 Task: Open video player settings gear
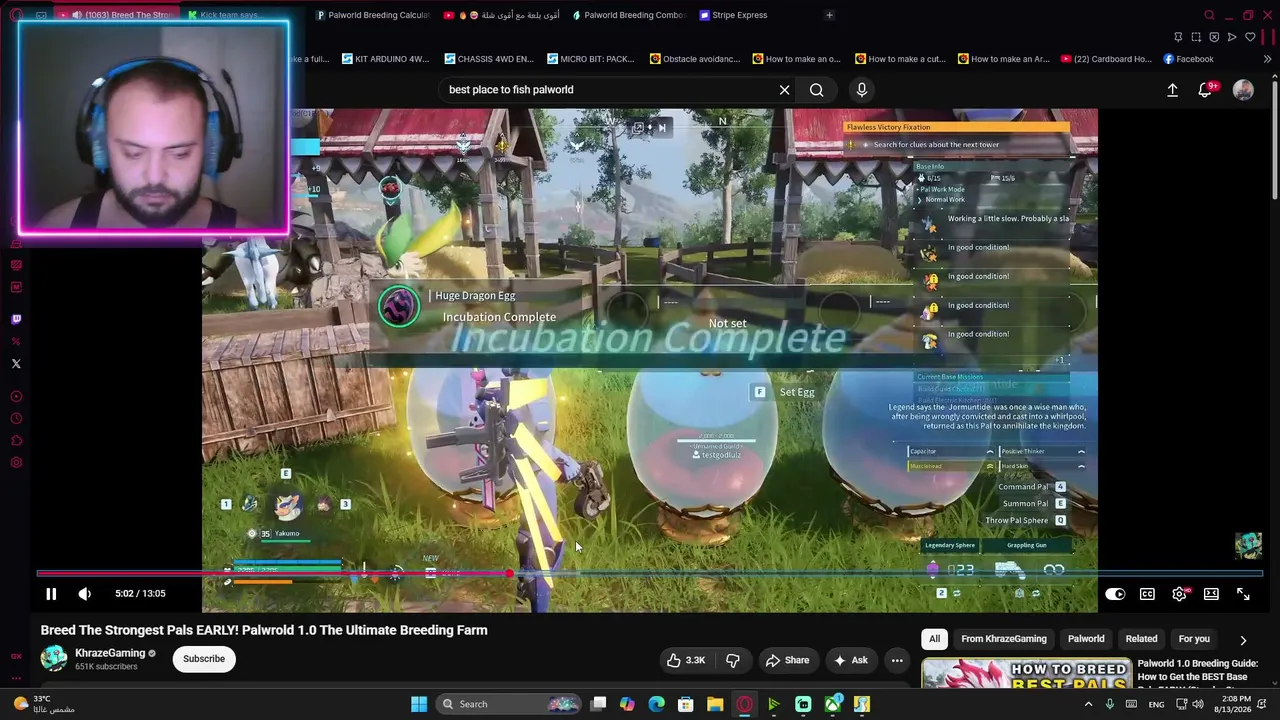1180,594
